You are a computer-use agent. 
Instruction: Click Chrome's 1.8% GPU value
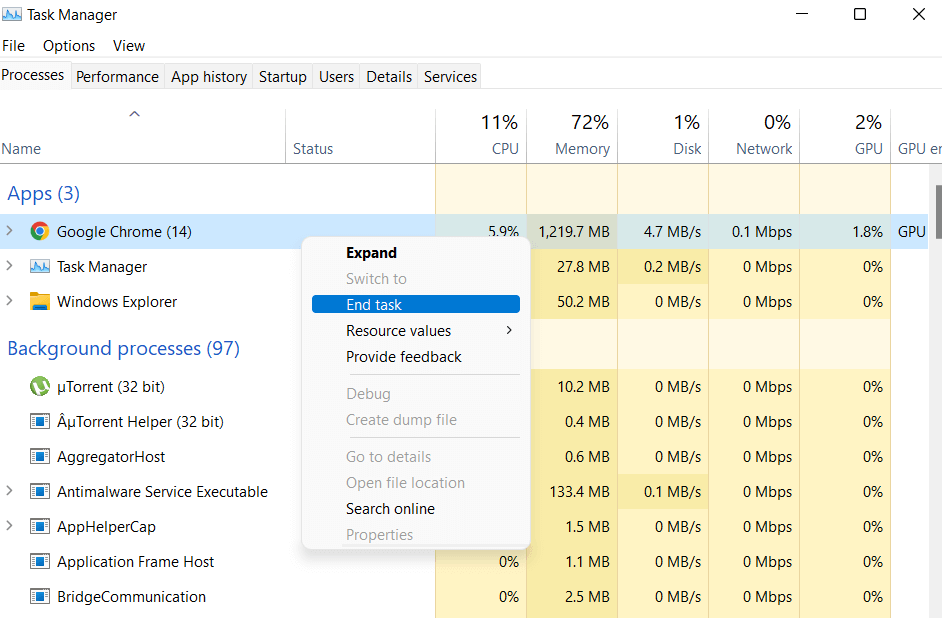pos(868,232)
